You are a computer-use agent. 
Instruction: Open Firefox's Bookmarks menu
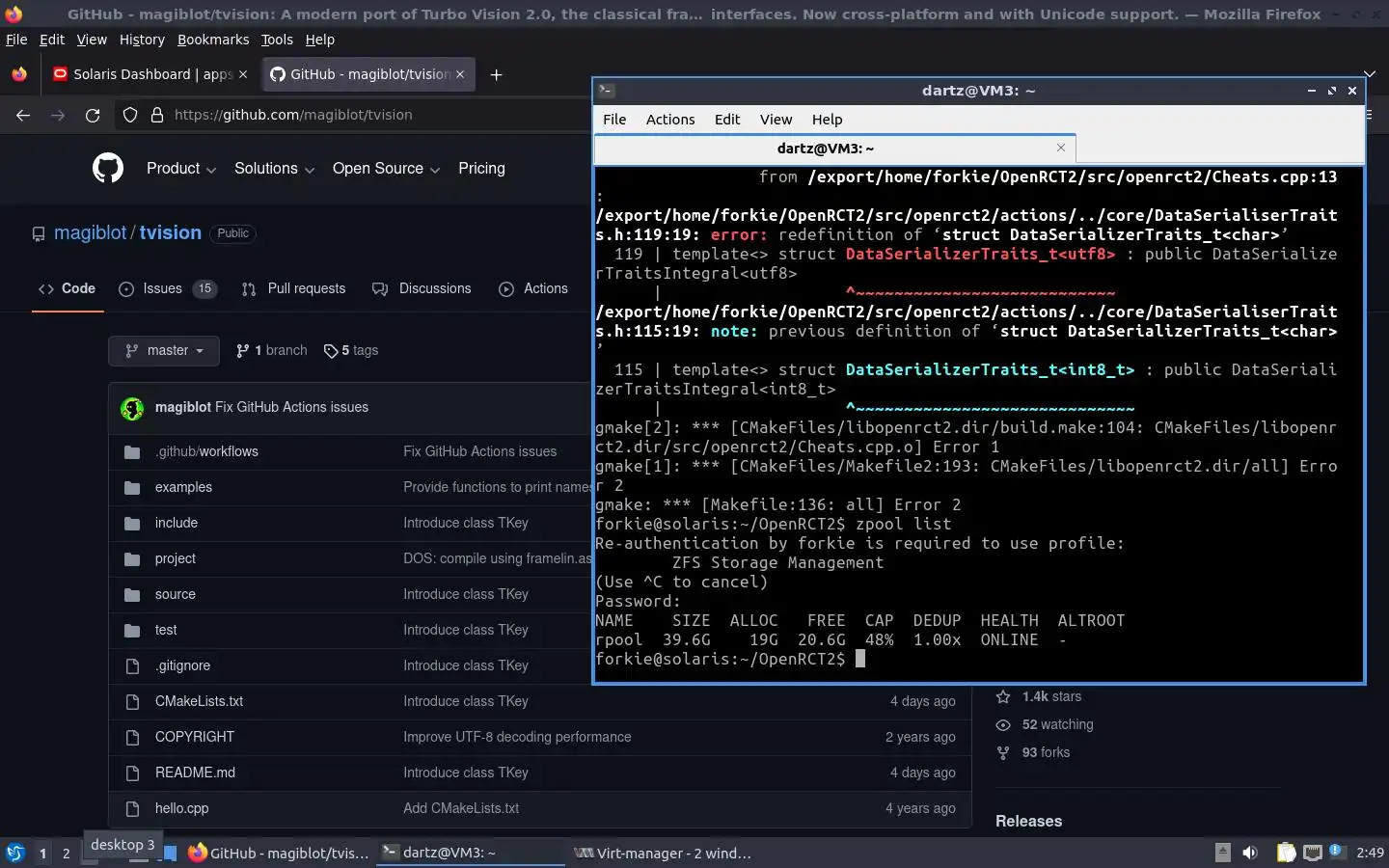[213, 40]
